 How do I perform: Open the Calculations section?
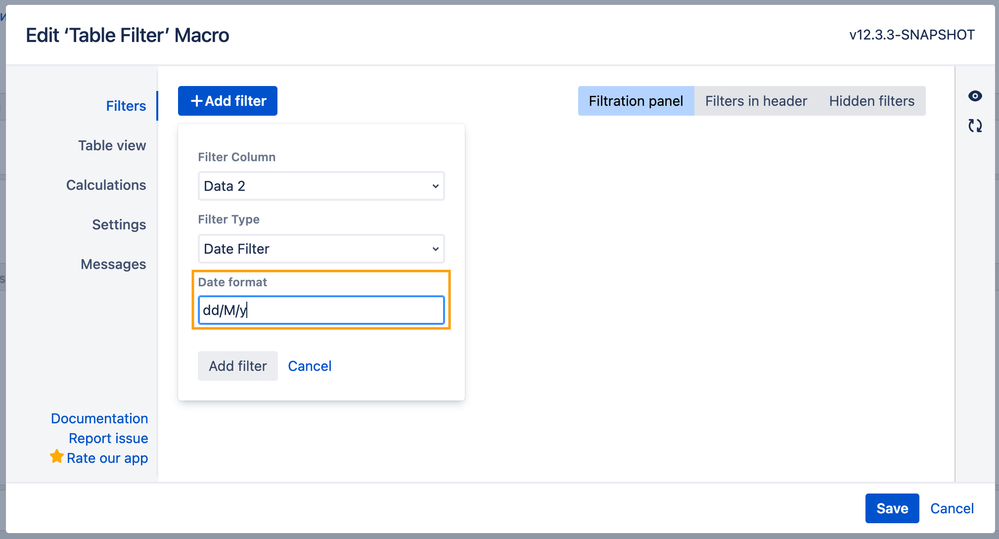click(x=106, y=185)
